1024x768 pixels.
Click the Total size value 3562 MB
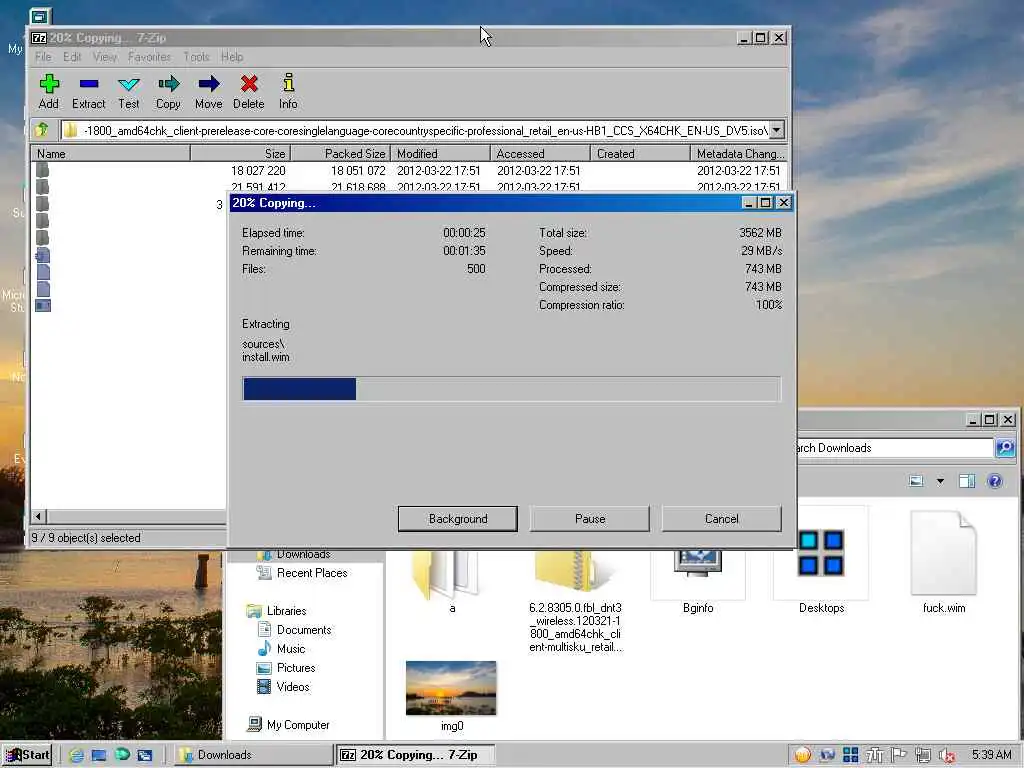(760, 232)
